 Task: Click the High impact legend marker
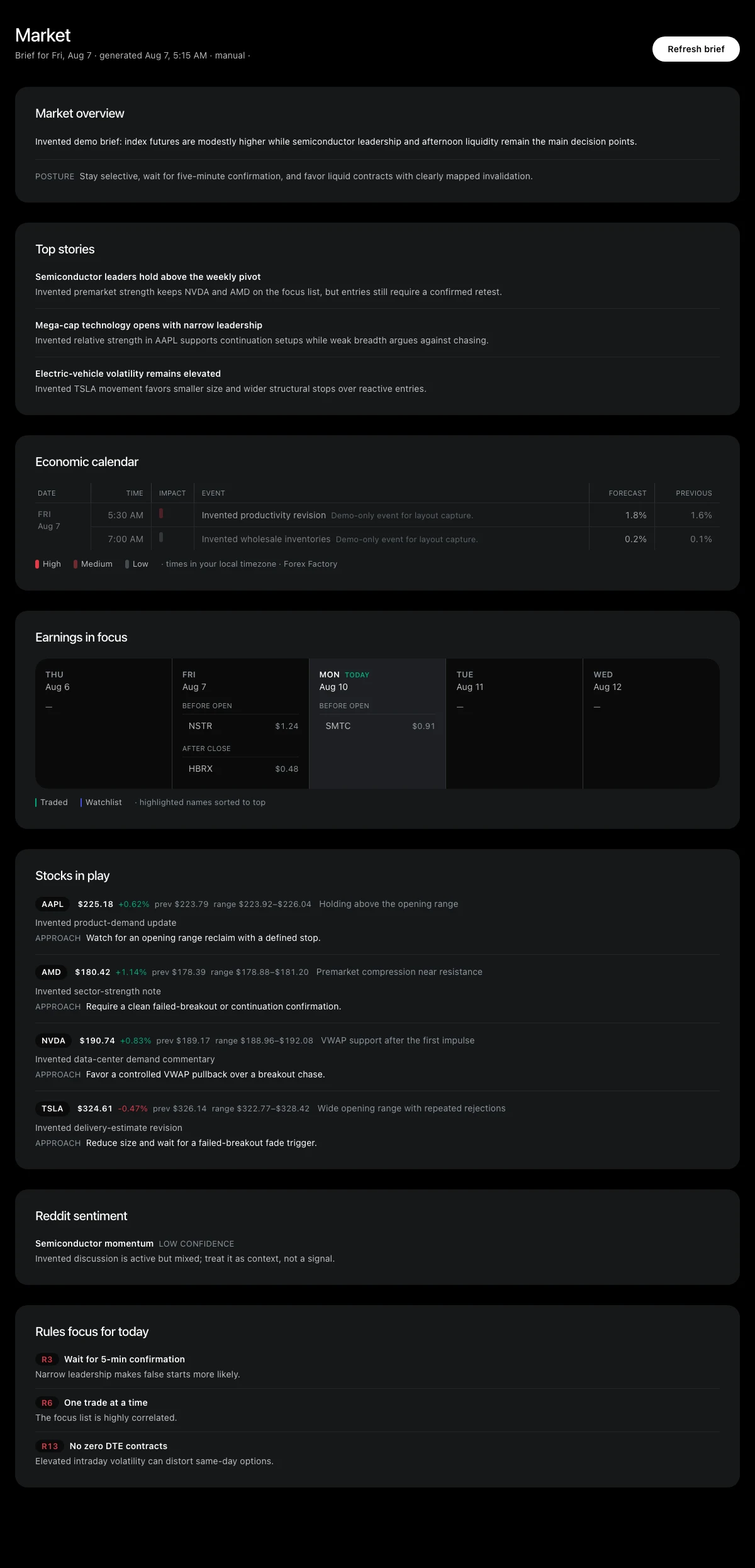coord(37,564)
